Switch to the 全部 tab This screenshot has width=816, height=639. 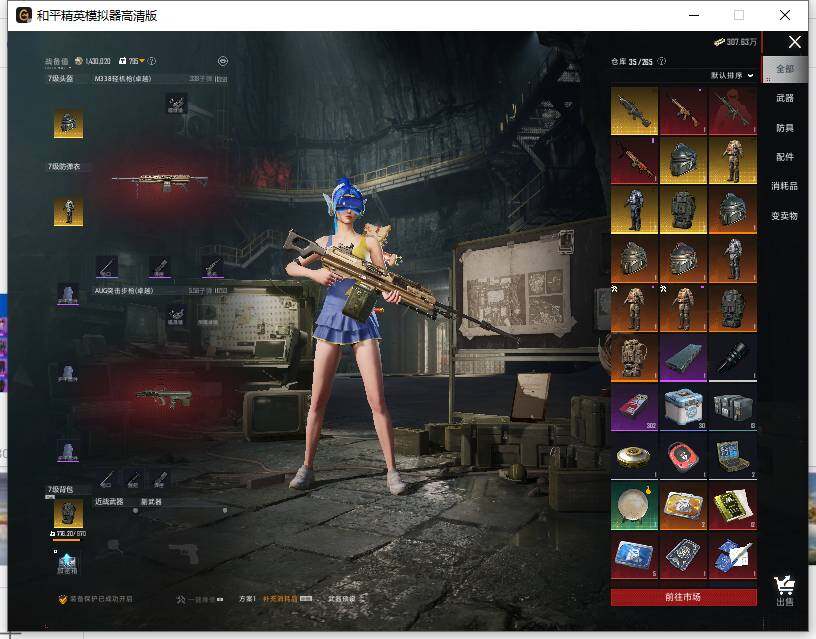(x=785, y=69)
